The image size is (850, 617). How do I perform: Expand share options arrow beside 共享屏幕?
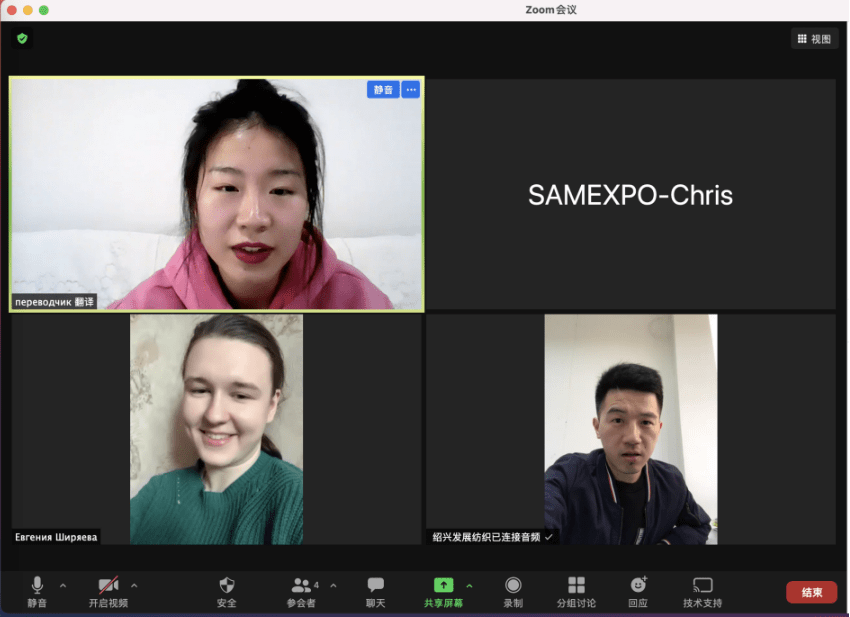469,585
